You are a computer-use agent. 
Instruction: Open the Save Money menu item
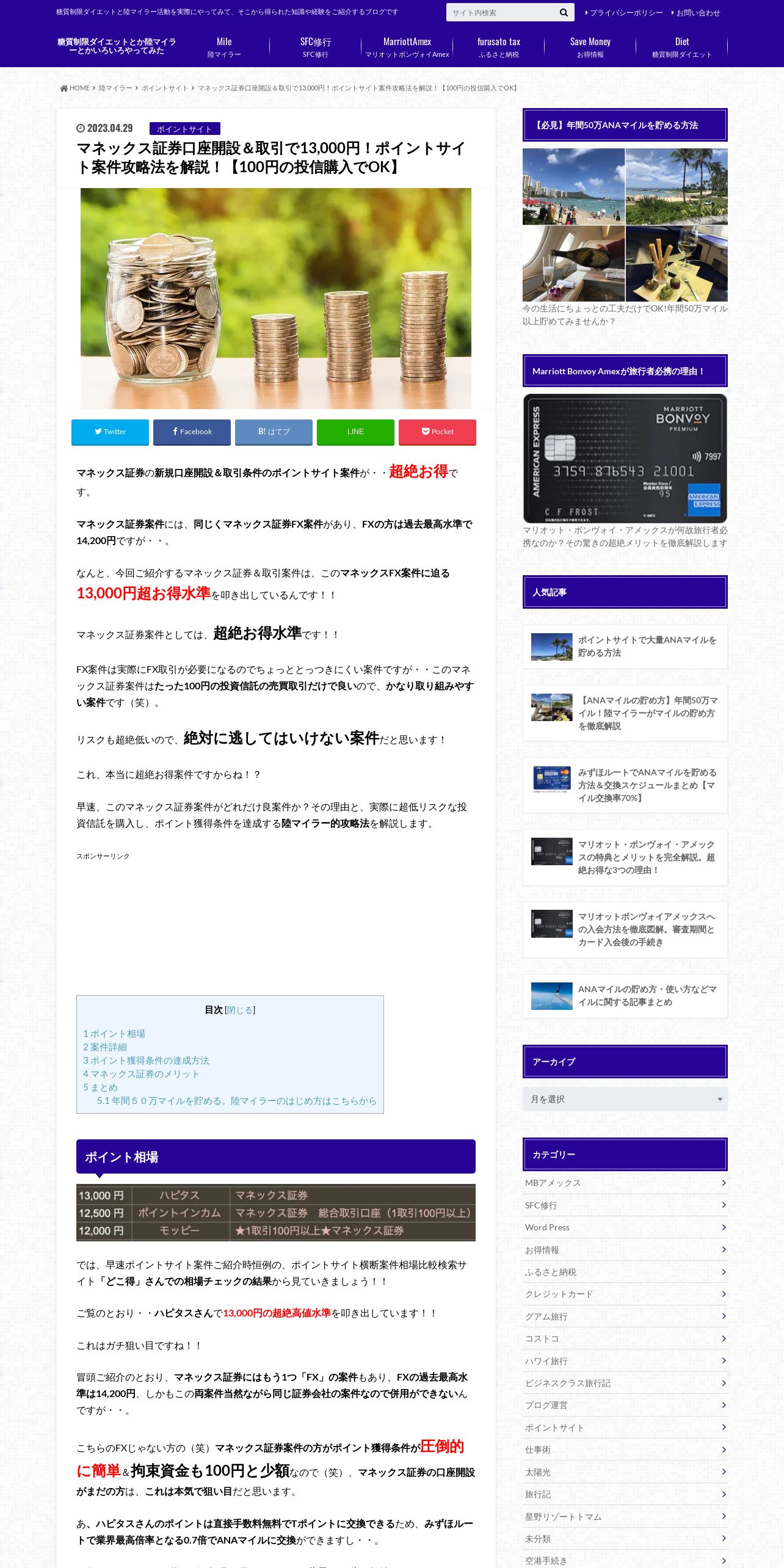pyautogui.click(x=590, y=47)
